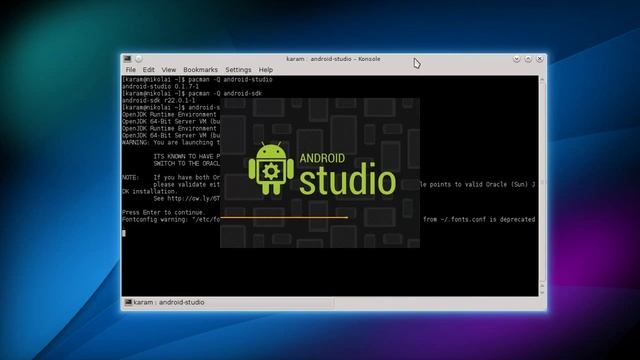Image resolution: width=640 pixels, height=360 pixels.
Task: Click the 'android-sdk r22.0.1-1' output line
Action: pos(158,100)
